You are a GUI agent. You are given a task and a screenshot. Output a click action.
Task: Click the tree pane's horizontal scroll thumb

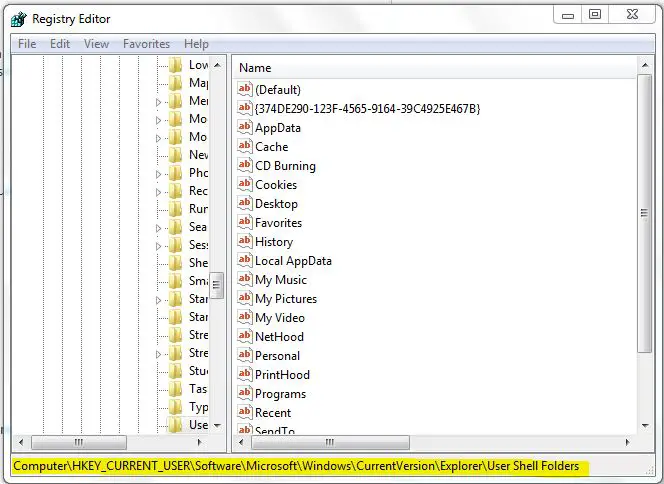[x=79, y=443]
